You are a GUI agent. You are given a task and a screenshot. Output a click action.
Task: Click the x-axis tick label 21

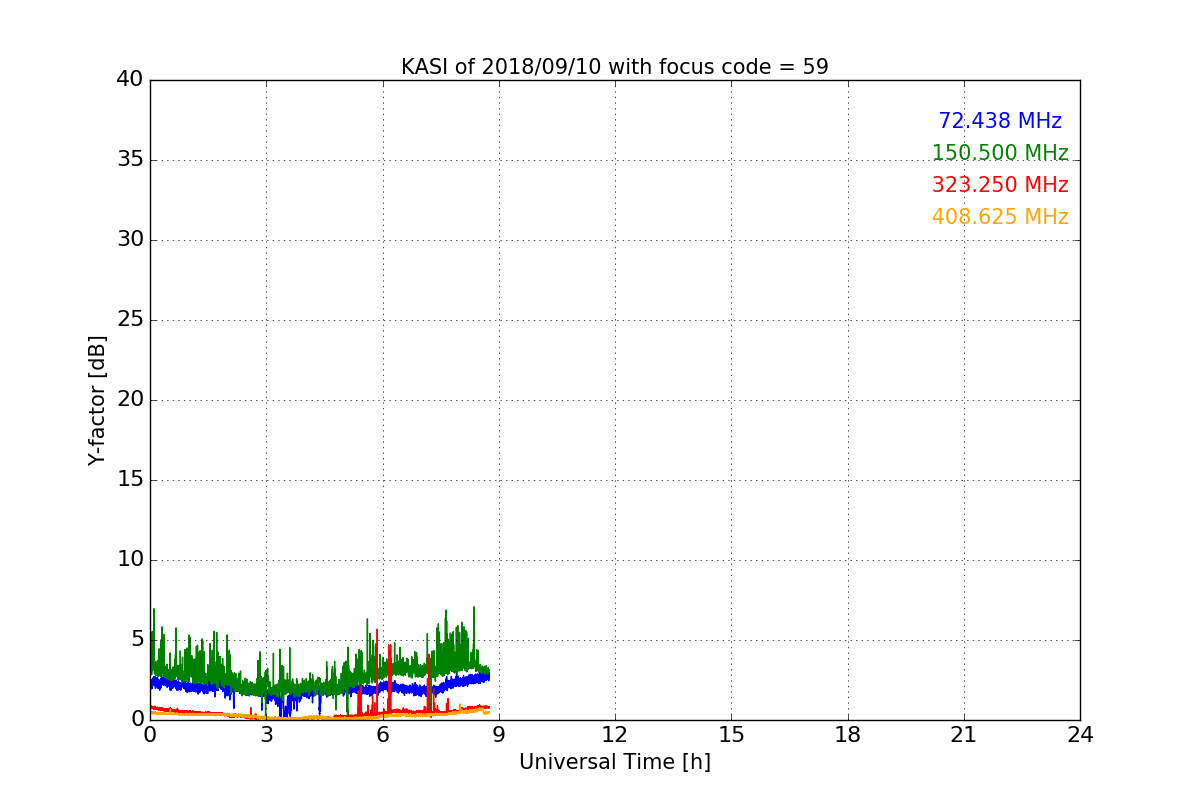point(964,735)
